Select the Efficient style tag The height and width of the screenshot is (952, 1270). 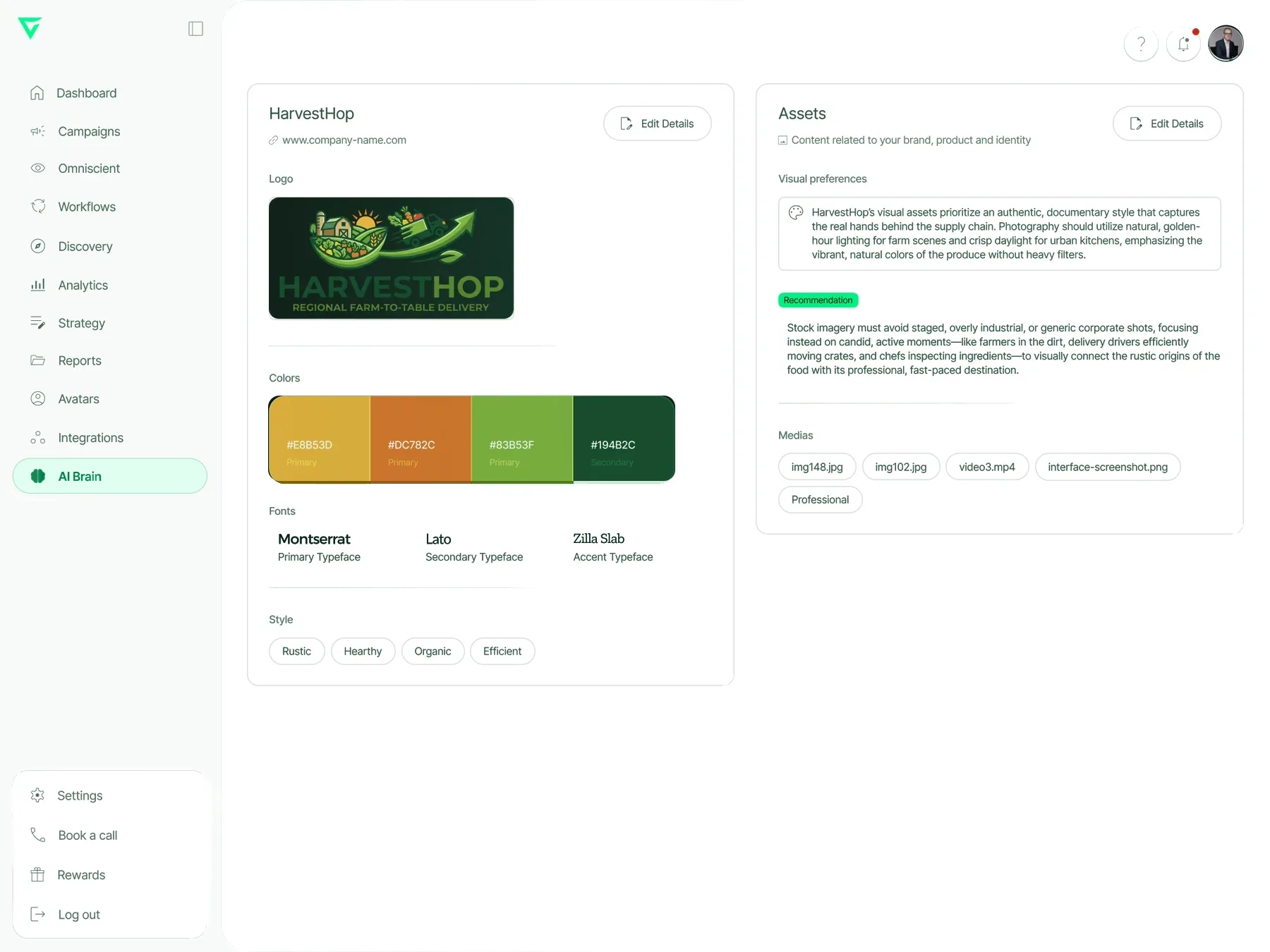pos(502,651)
